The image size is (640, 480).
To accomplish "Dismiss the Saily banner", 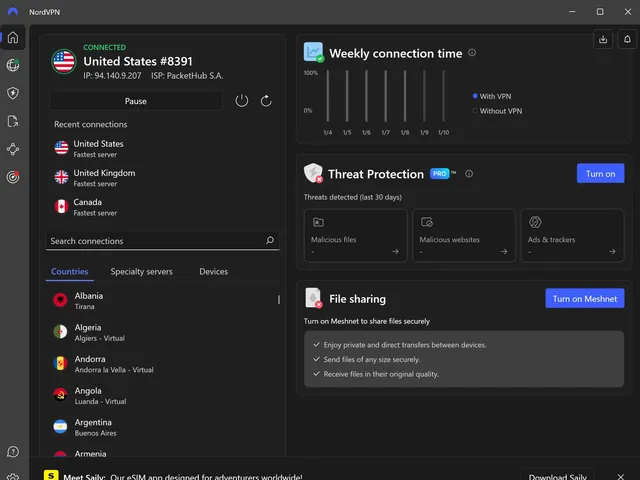I will point(620,476).
